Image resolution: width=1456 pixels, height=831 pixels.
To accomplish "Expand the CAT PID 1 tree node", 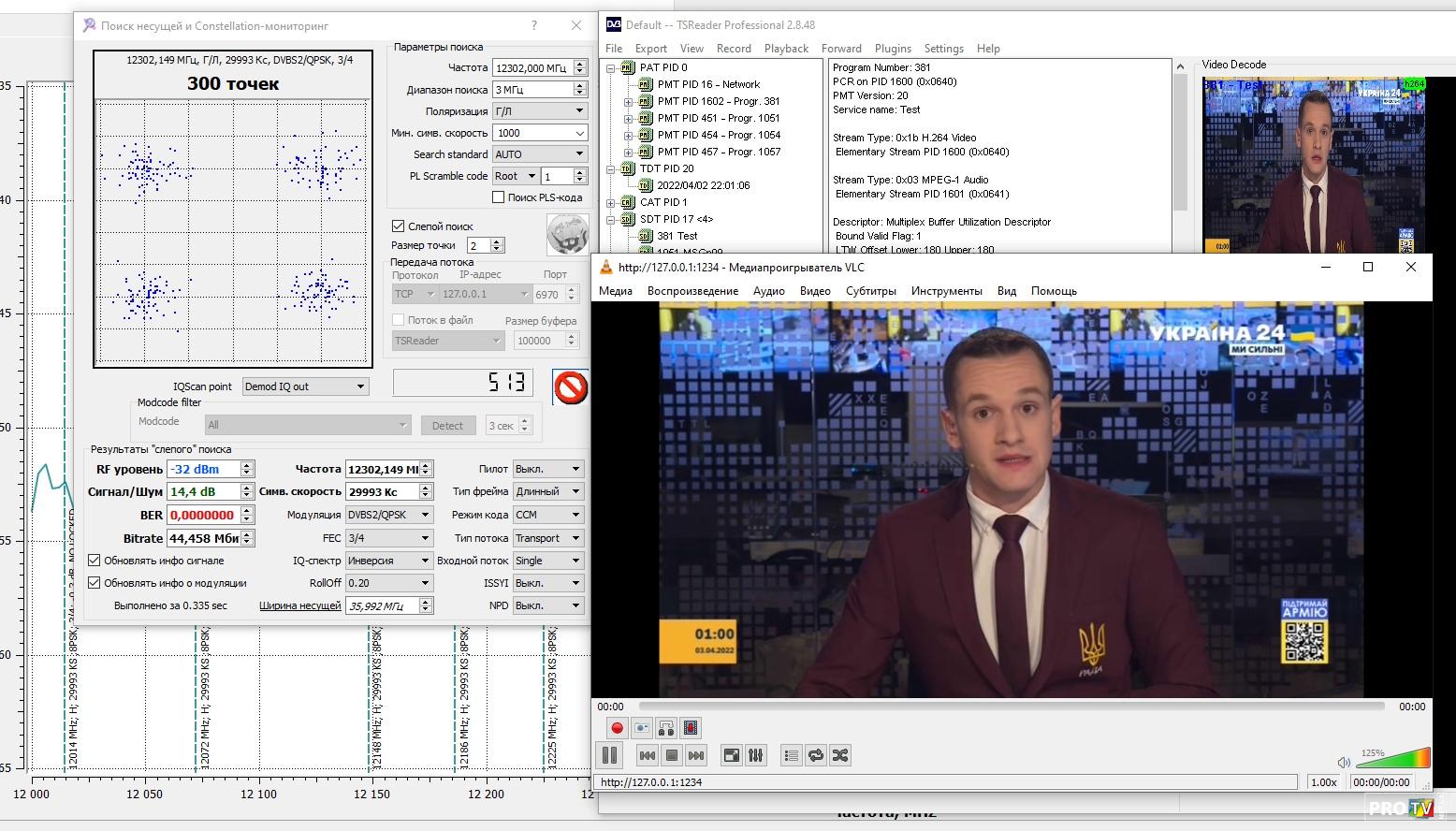I will tap(611, 202).
